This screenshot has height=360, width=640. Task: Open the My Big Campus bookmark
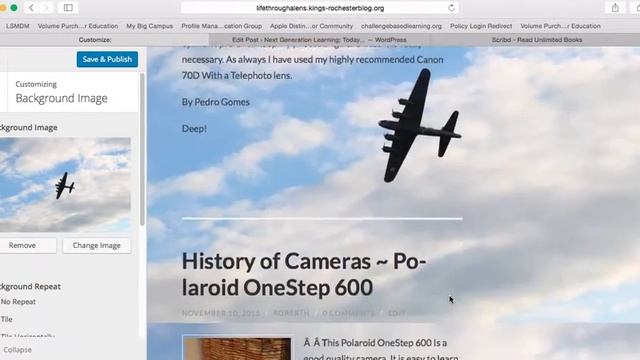click(149, 26)
